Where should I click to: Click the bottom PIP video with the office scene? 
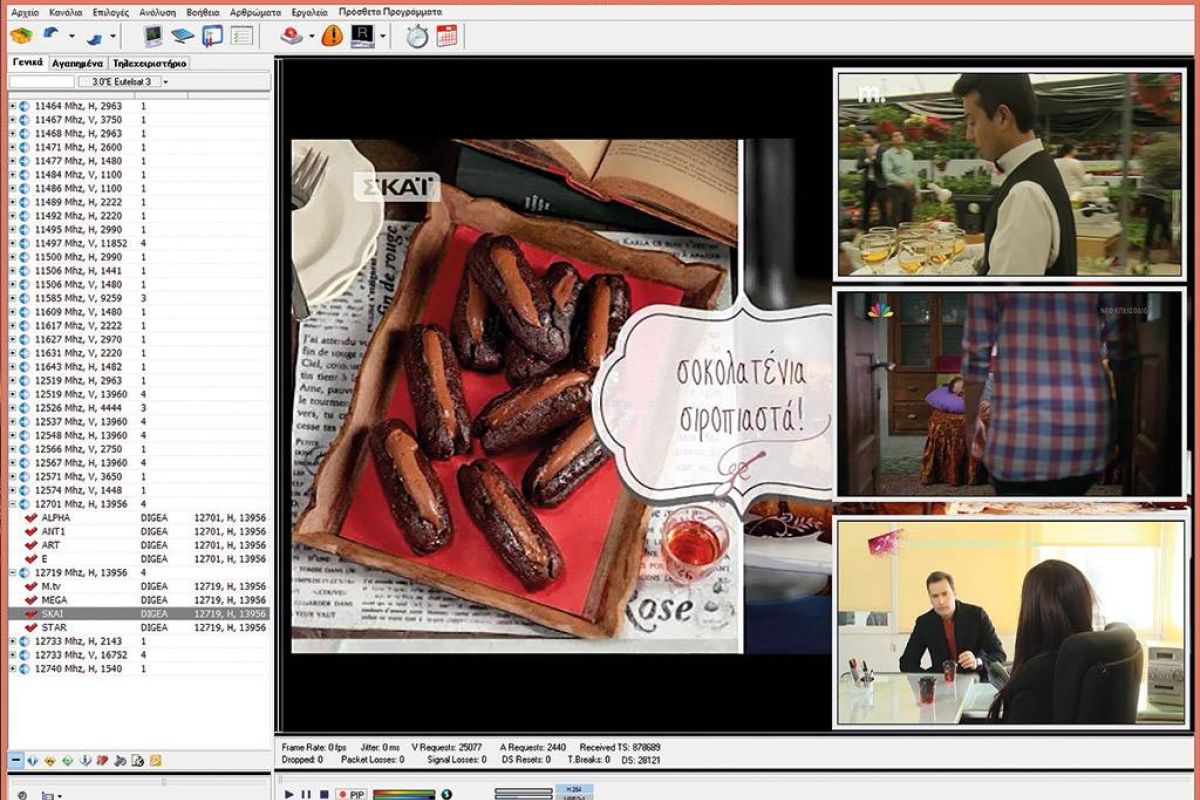point(1010,623)
